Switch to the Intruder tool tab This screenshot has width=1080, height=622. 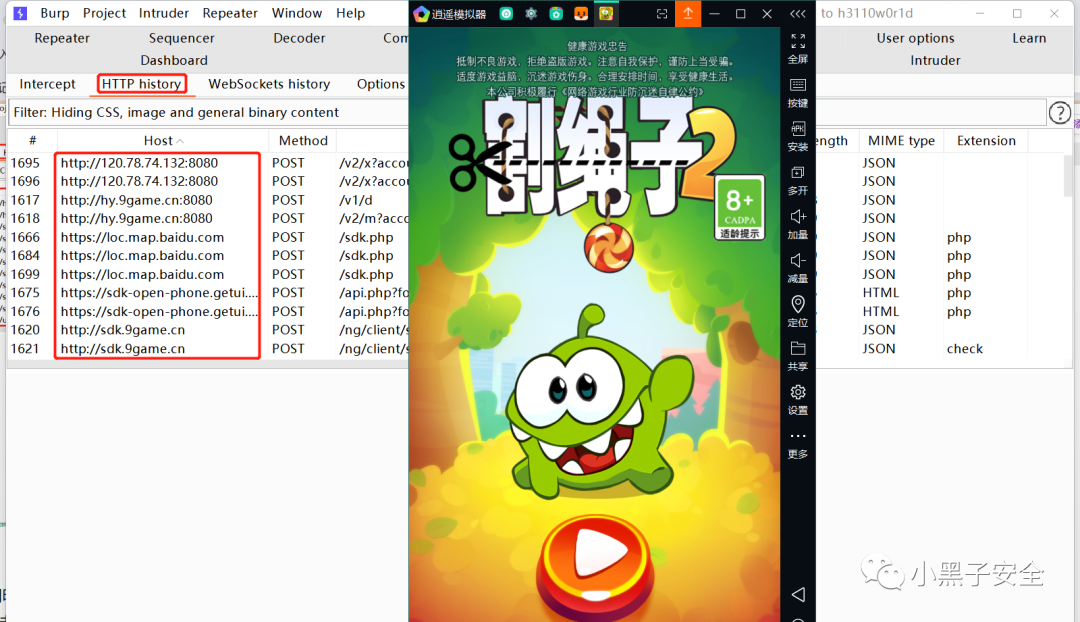click(935, 60)
